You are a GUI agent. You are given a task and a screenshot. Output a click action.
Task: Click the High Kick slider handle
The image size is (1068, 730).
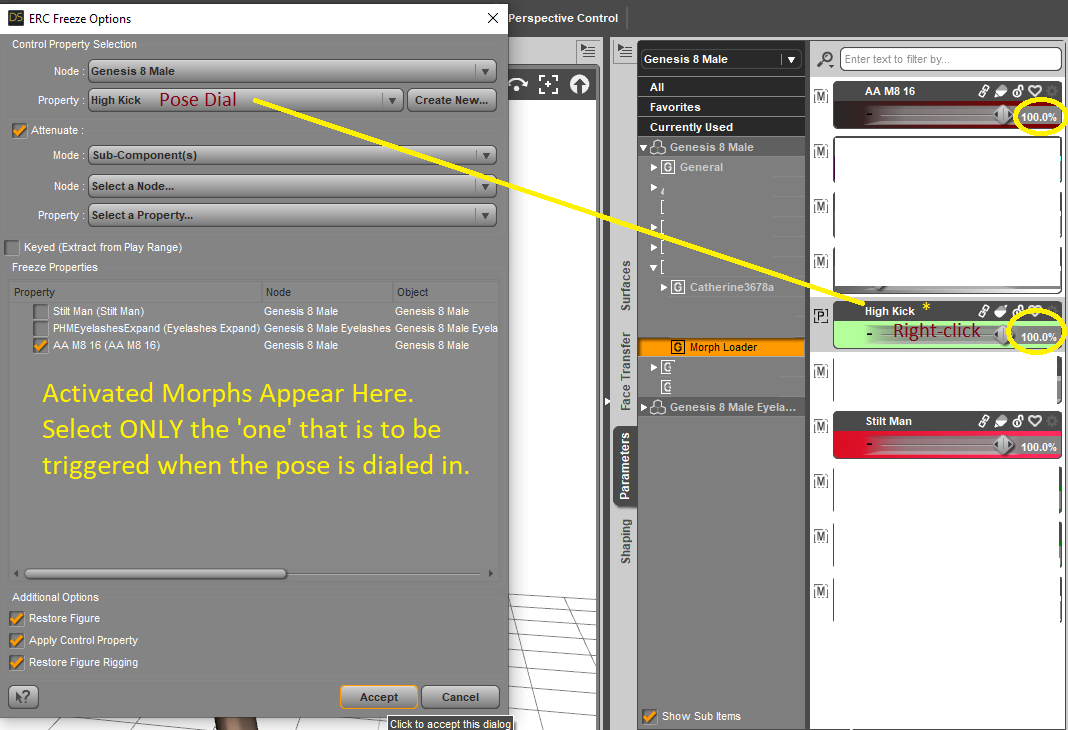click(1003, 334)
